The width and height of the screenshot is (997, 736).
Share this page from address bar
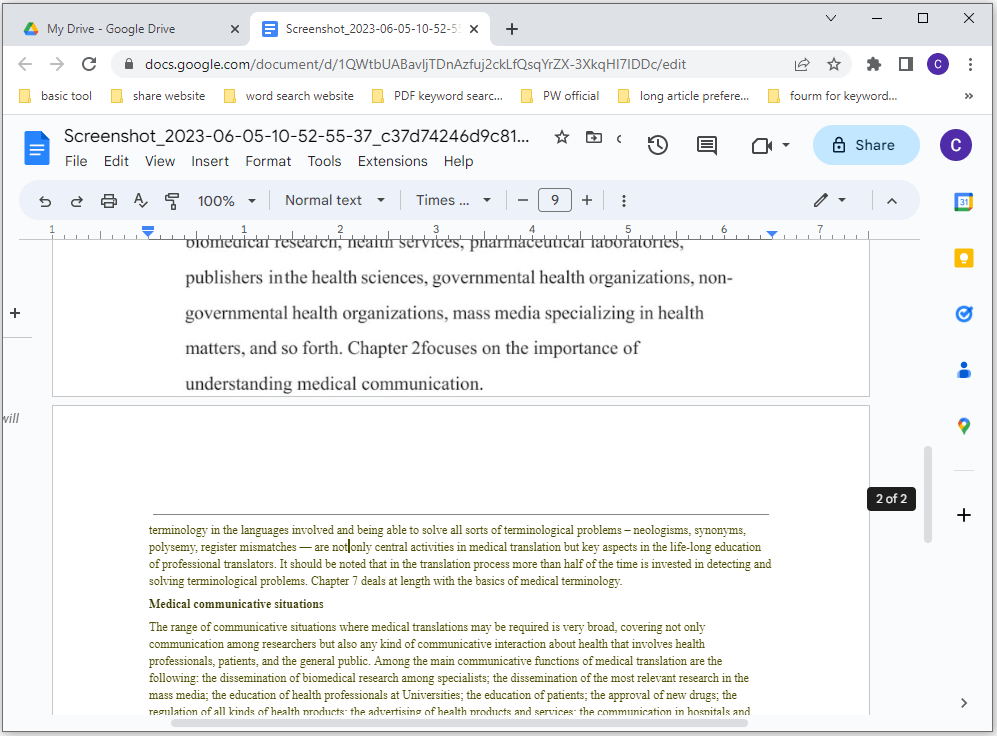pos(802,64)
